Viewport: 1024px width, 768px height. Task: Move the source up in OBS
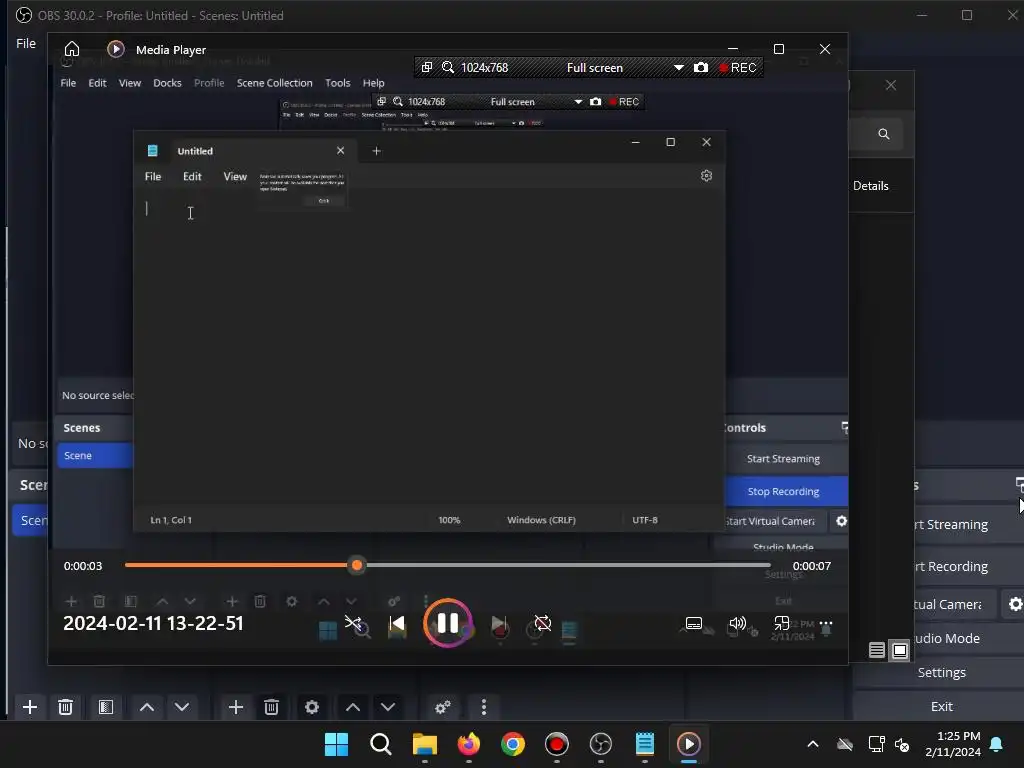click(x=353, y=707)
